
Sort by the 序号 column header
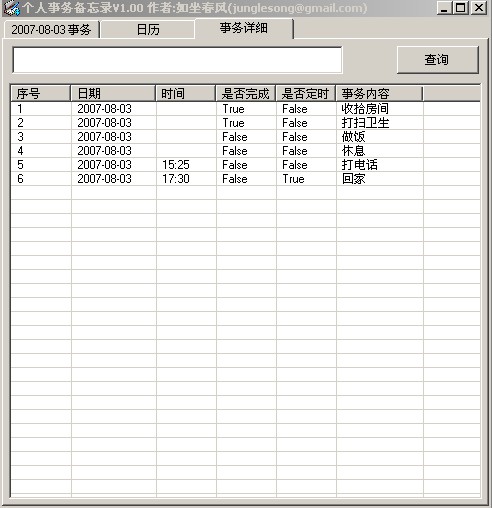[41, 93]
